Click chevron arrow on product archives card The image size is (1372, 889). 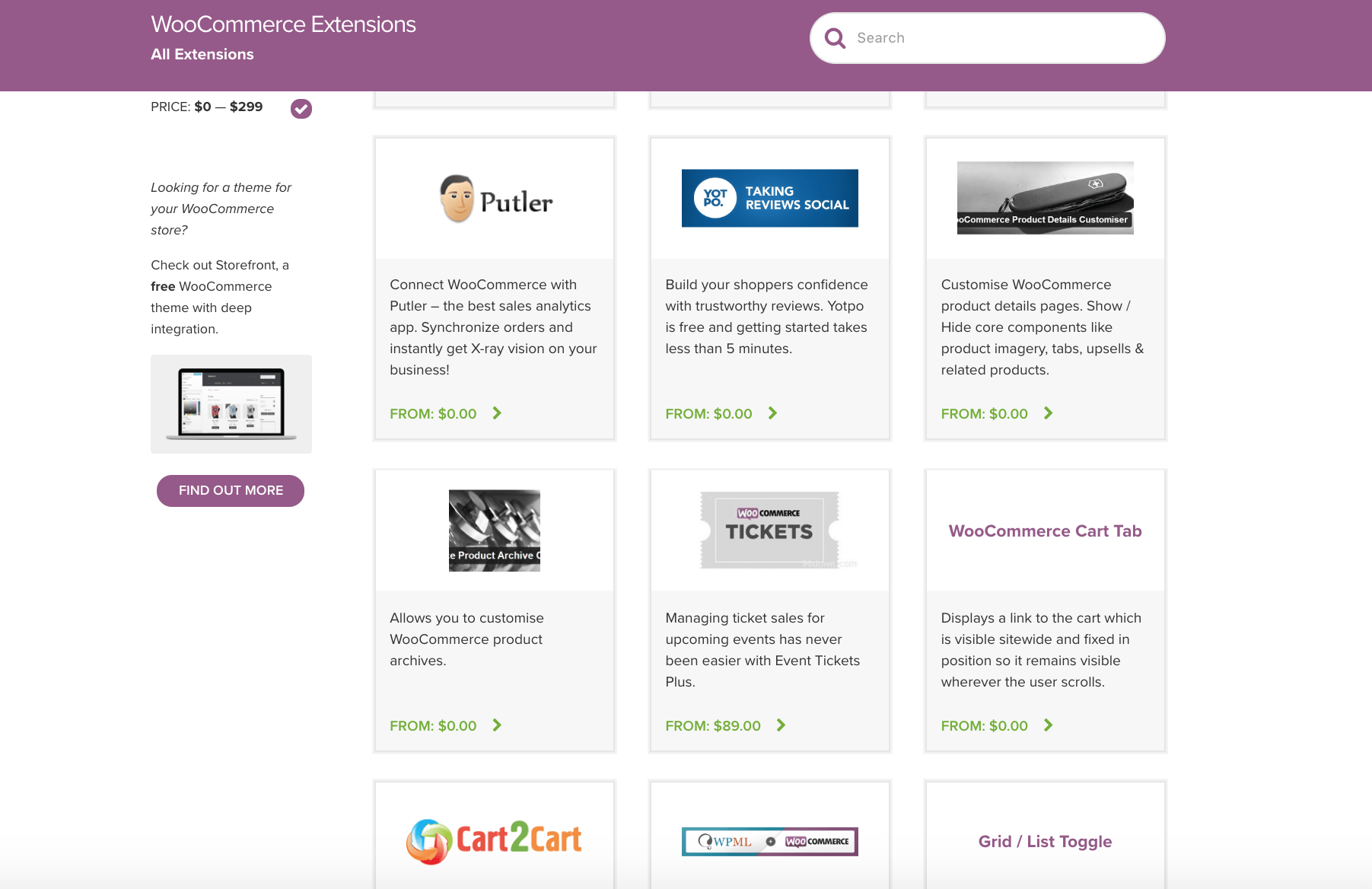pyautogui.click(x=497, y=725)
